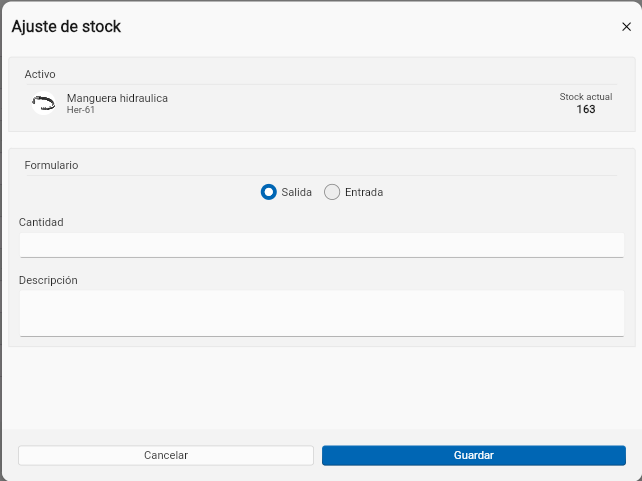Image resolution: width=642 pixels, height=481 pixels.
Task: Click the hydraulic hose thumbnail icon
Action: point(43,103)
